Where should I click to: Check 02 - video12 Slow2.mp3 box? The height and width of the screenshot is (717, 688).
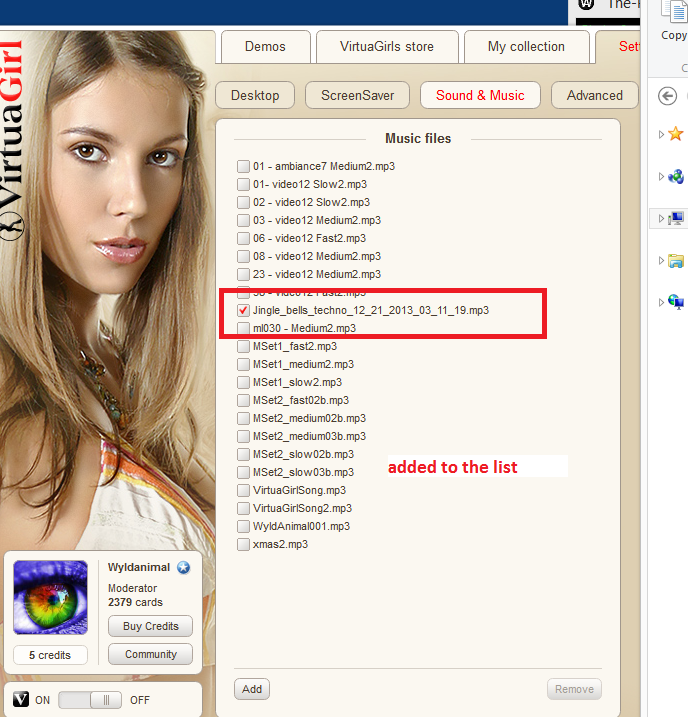pos(243,202)
